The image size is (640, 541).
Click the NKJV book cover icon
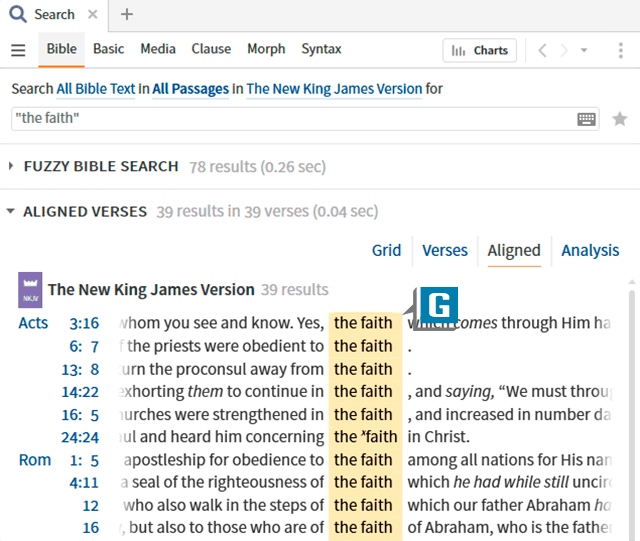tap(30, 290)
